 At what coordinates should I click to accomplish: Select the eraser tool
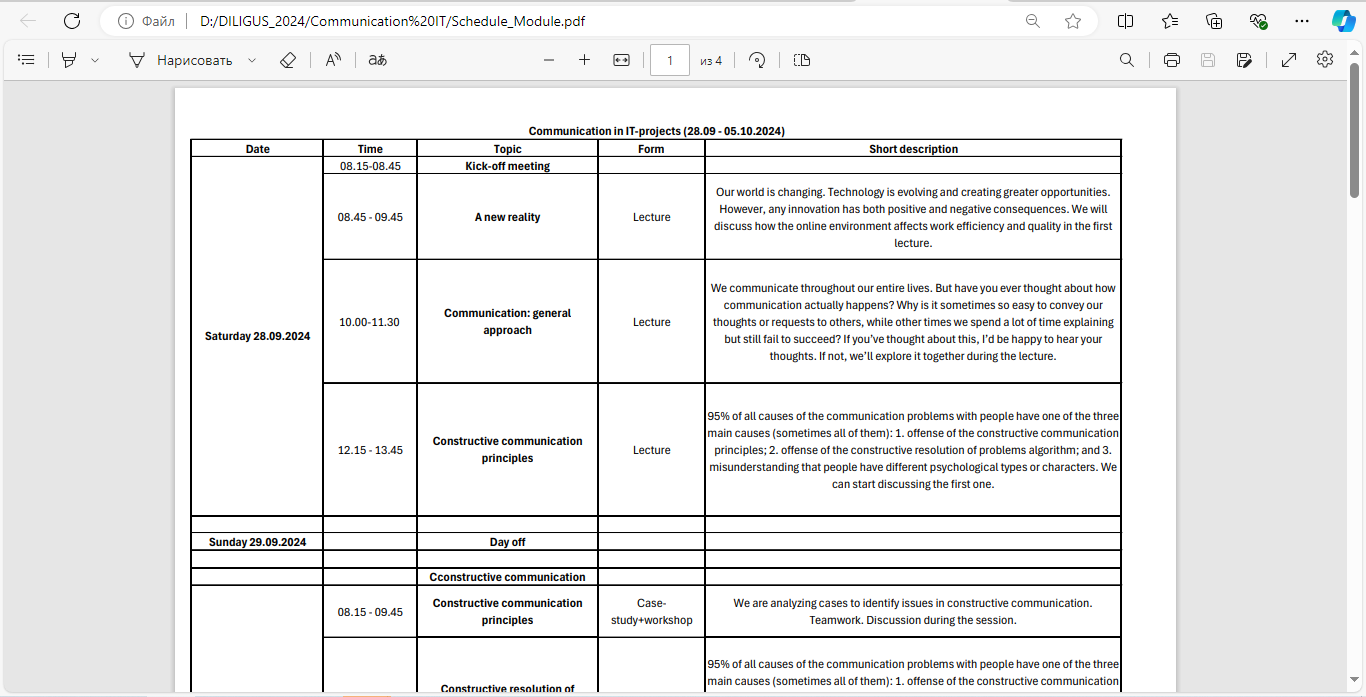coord(288,60)
